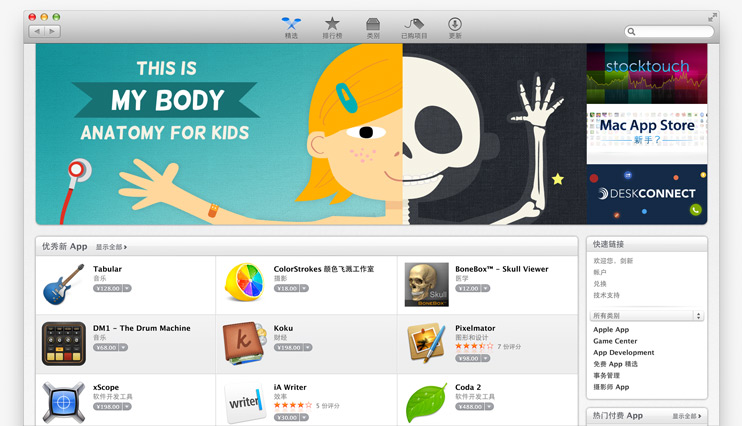This screenshot has height=426, width=742.
Task: Open the BoneBox Skull Viewer icon
Action: coord(426,284)
